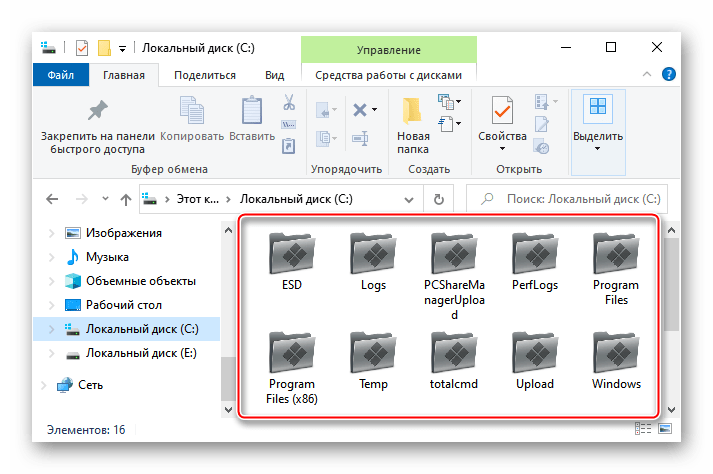Open the Quick Access Toolbar customize dropdown
Viewport: 713px width, 474px height.
pyautogui.click(x=122, y=49)
